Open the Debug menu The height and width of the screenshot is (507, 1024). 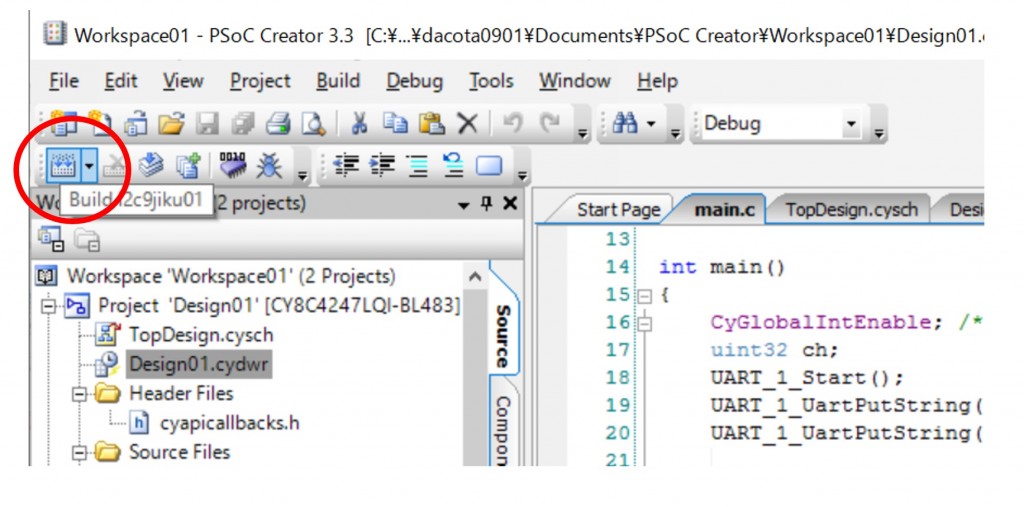(x=414, y=81)
